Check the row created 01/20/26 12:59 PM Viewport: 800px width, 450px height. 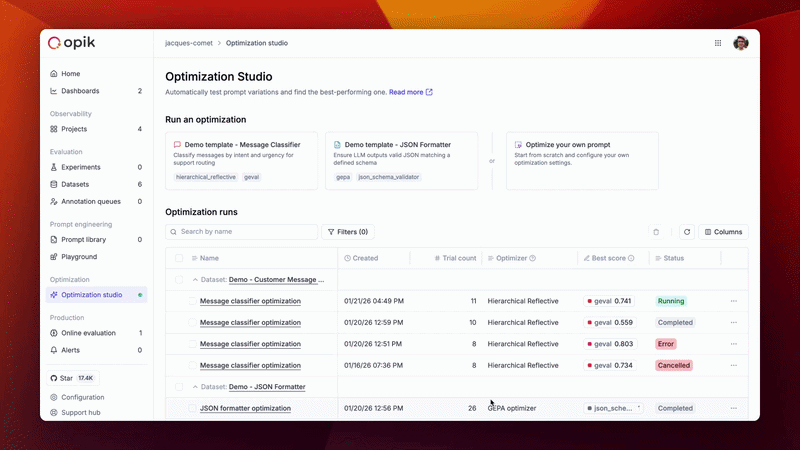(x=192, y=322)
